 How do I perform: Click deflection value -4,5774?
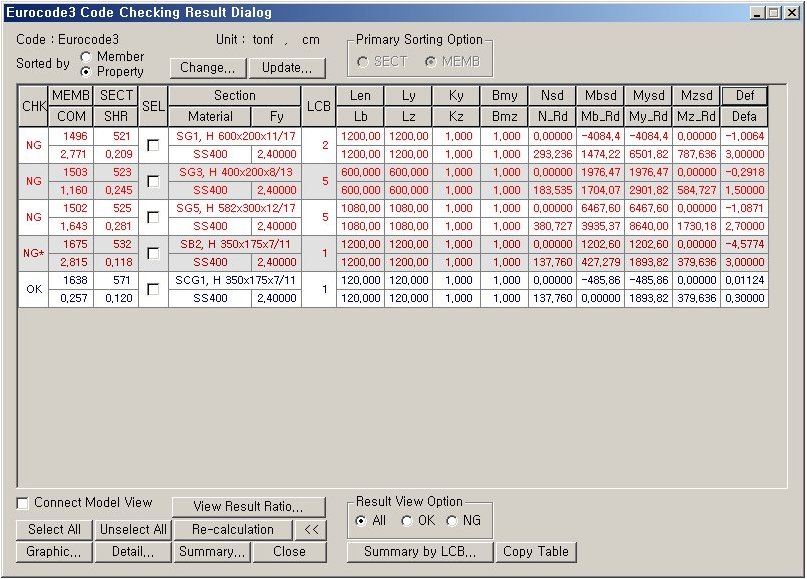click(x=745, y=244)
